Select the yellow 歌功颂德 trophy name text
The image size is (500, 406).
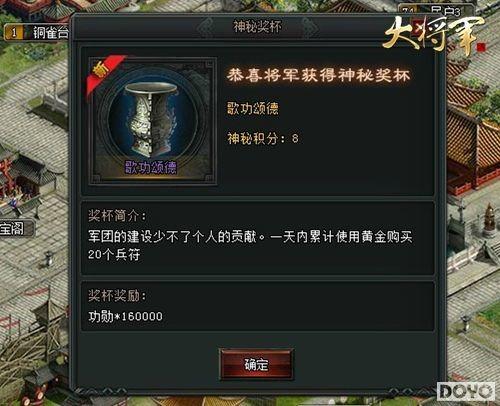coord(253,108)
